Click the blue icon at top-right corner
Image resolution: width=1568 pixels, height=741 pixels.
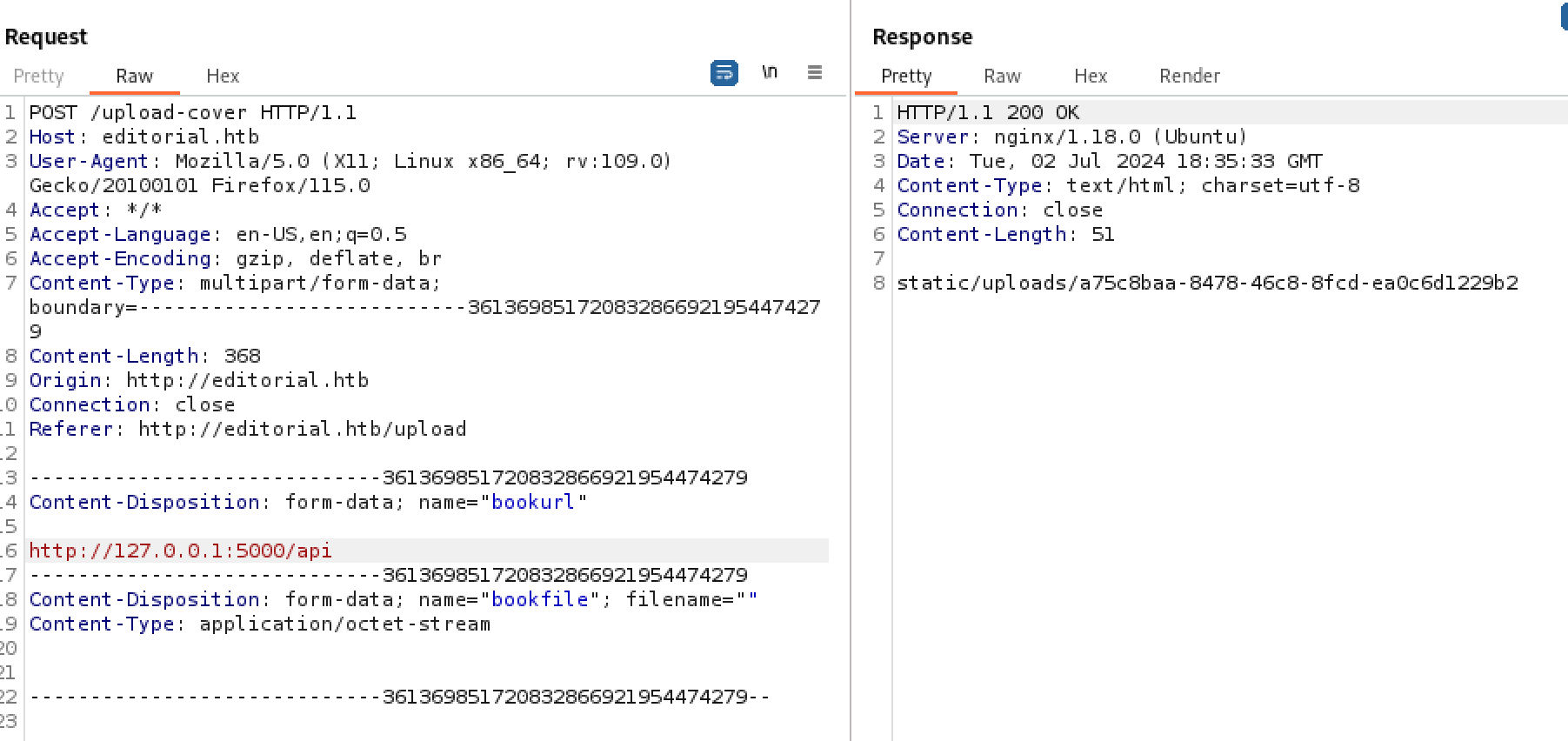[1564, 17]
